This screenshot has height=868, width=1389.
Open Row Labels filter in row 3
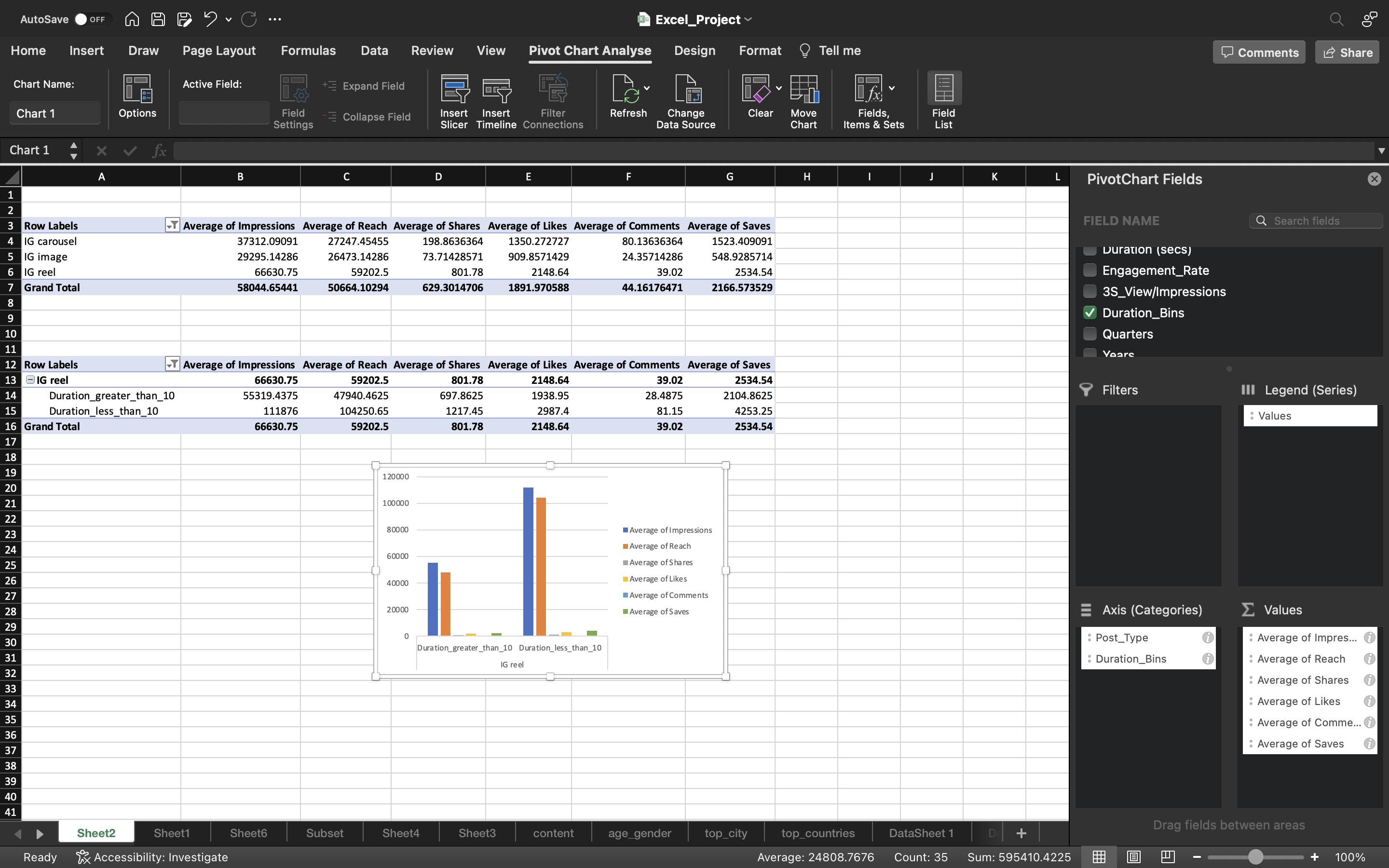(172, 225)
